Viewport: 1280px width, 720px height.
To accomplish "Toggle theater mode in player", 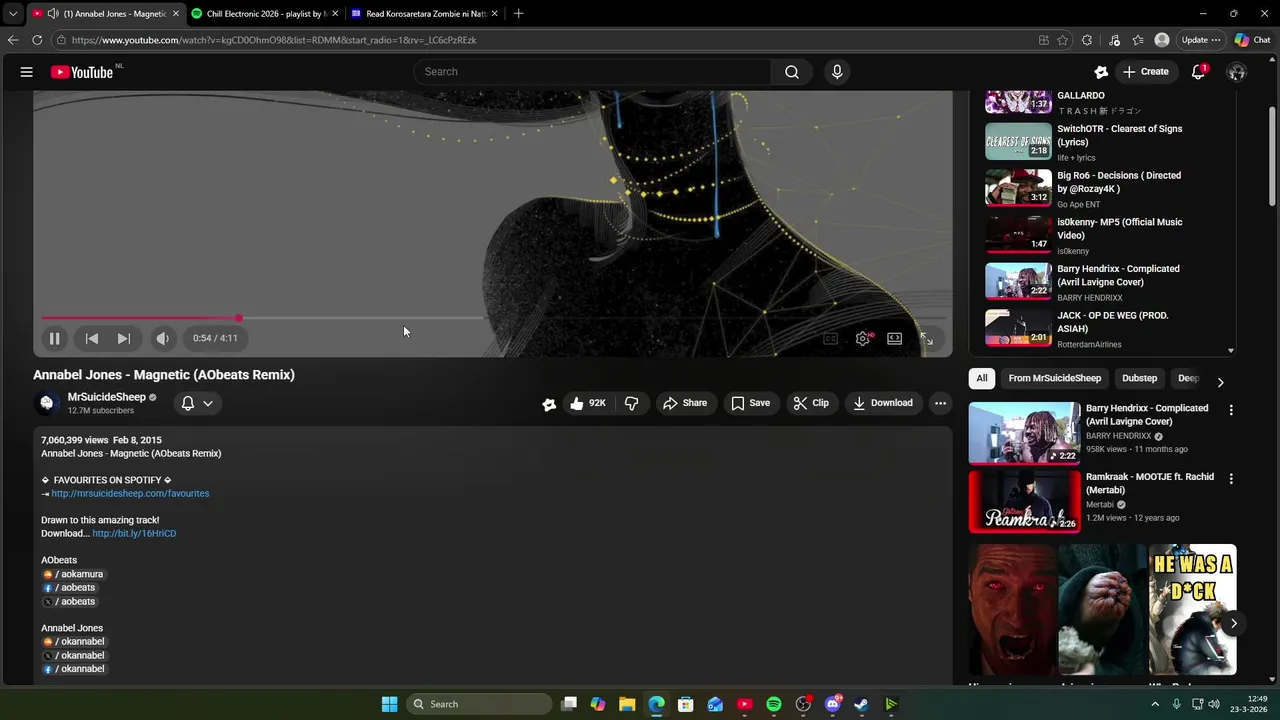I will (x=895, y=339).
